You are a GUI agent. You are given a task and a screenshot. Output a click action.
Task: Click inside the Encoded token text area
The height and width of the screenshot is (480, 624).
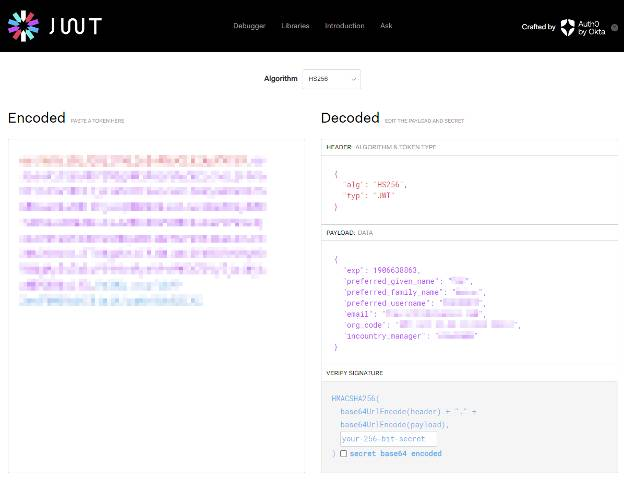(x=156, y=306)
